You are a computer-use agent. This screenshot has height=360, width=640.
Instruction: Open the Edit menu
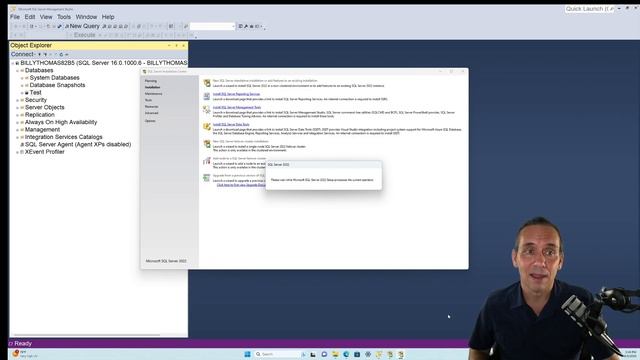pos(30,17)
